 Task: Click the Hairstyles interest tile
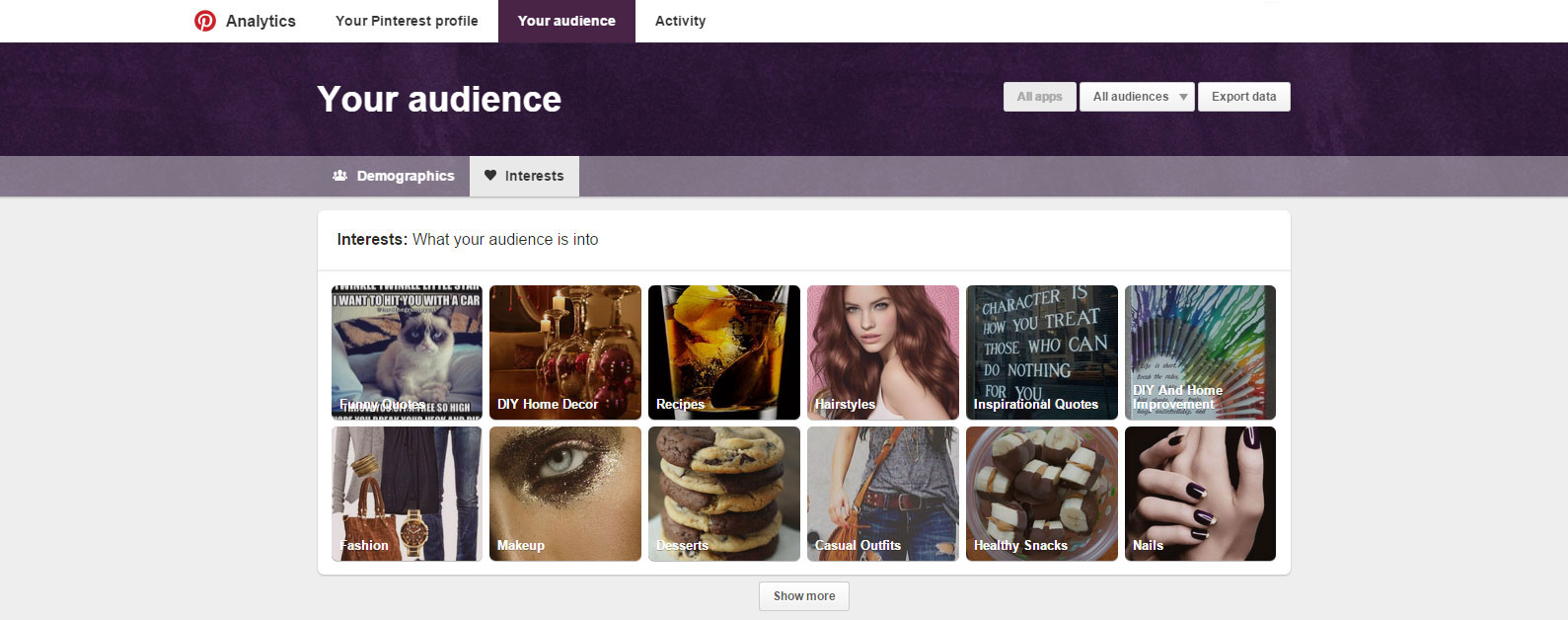(883, 352)
